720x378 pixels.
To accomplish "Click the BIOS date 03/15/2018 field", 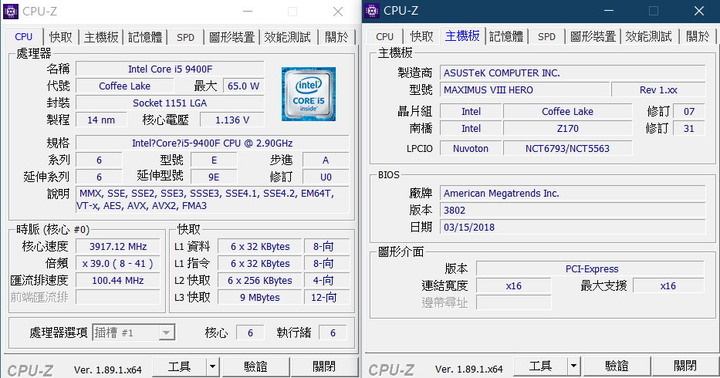I will pyautogui.click(x=573, y=227).
